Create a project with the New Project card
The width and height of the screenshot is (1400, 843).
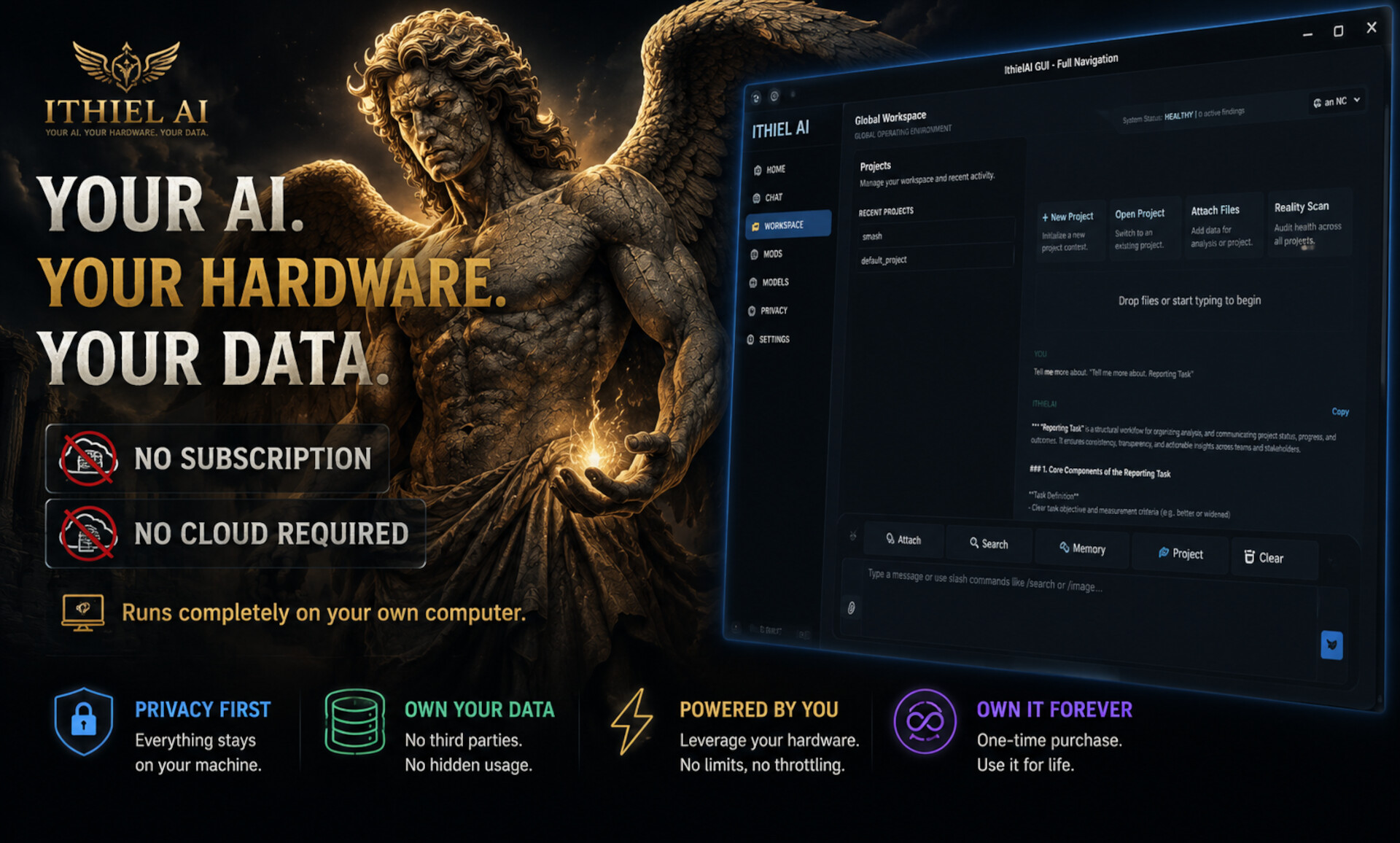(1069, 231)
